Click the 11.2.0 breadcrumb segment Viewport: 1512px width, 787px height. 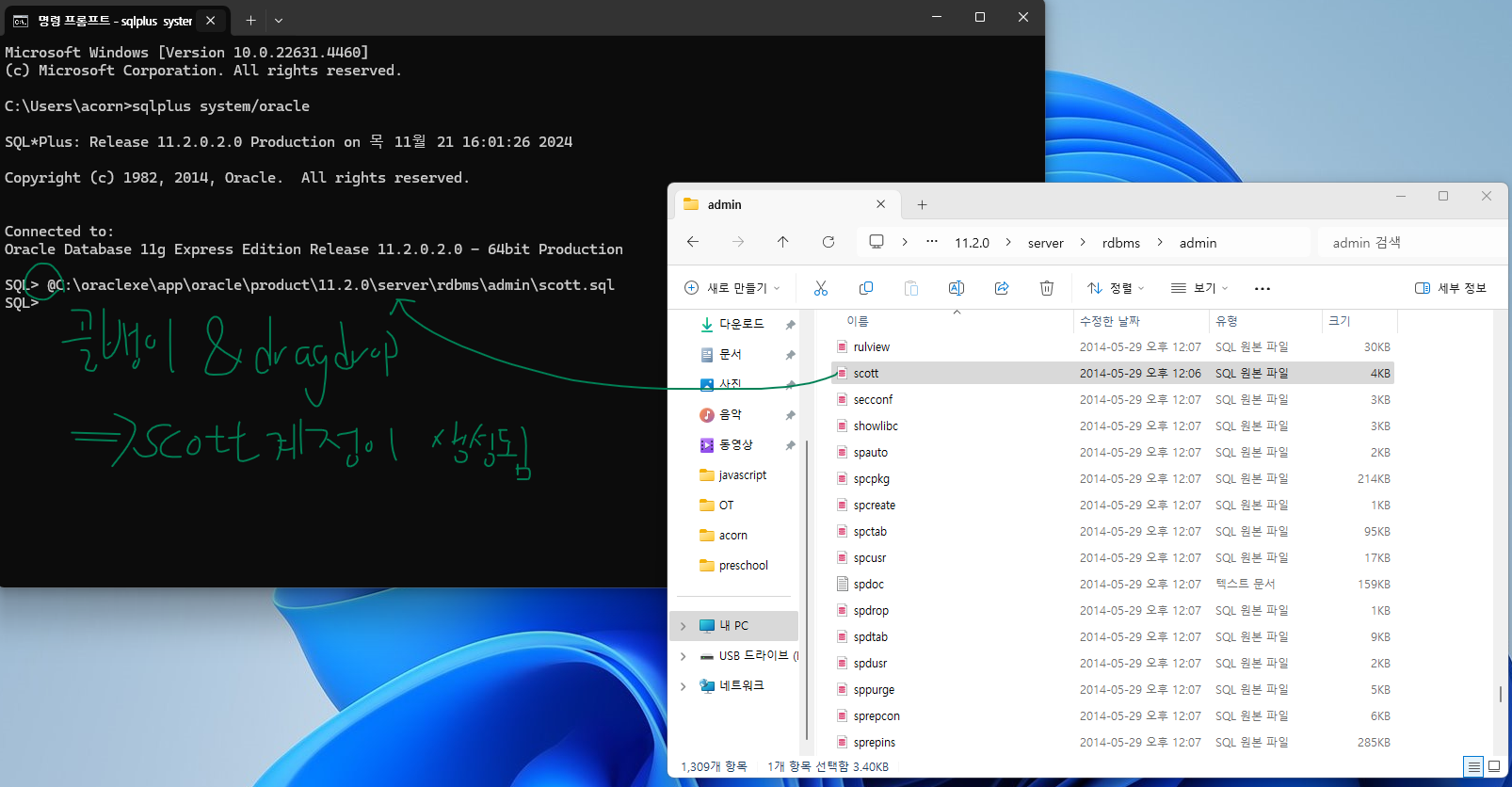[x=972, y=243]
